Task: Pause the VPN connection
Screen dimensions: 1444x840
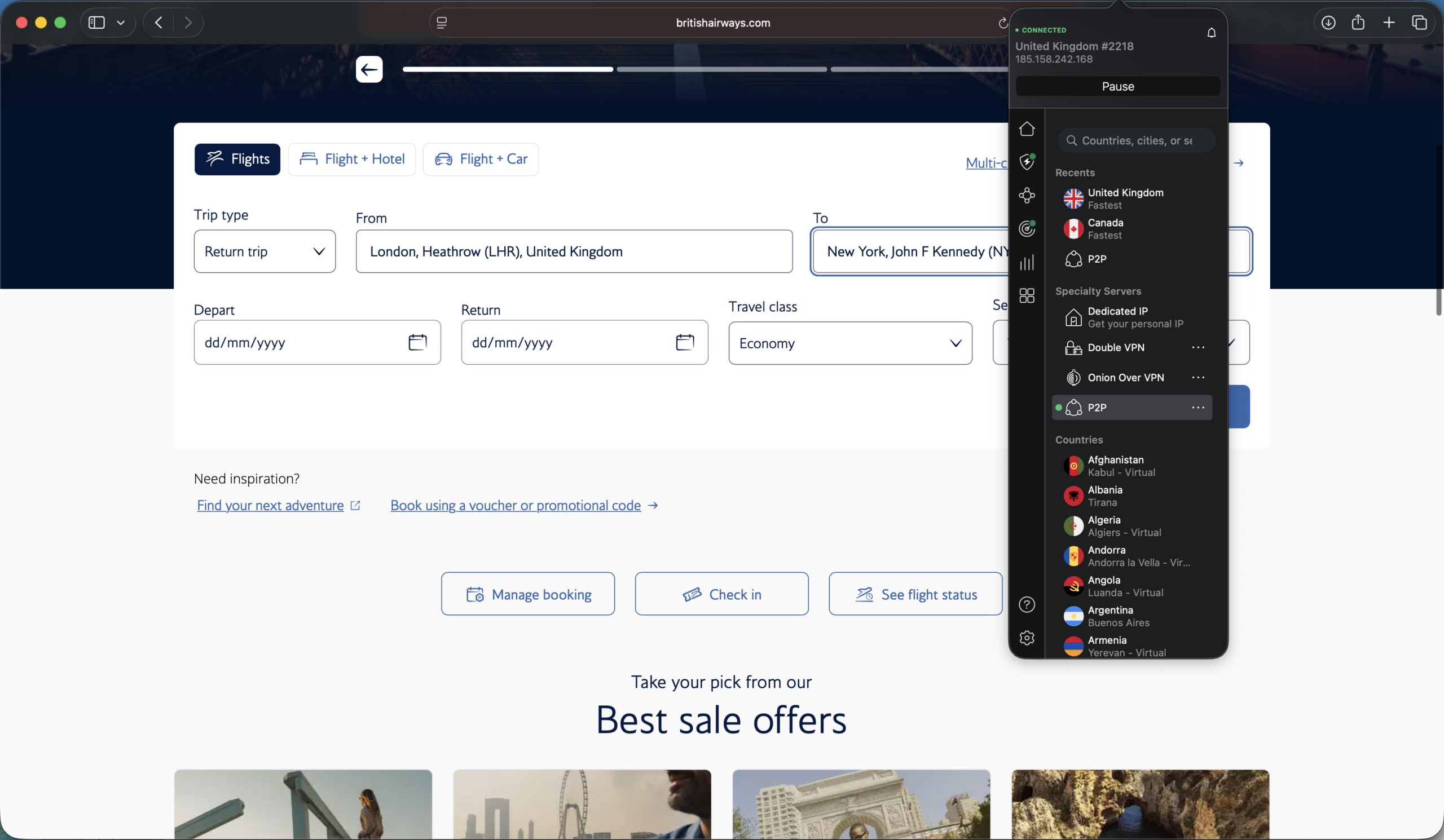Action: 1118,86
